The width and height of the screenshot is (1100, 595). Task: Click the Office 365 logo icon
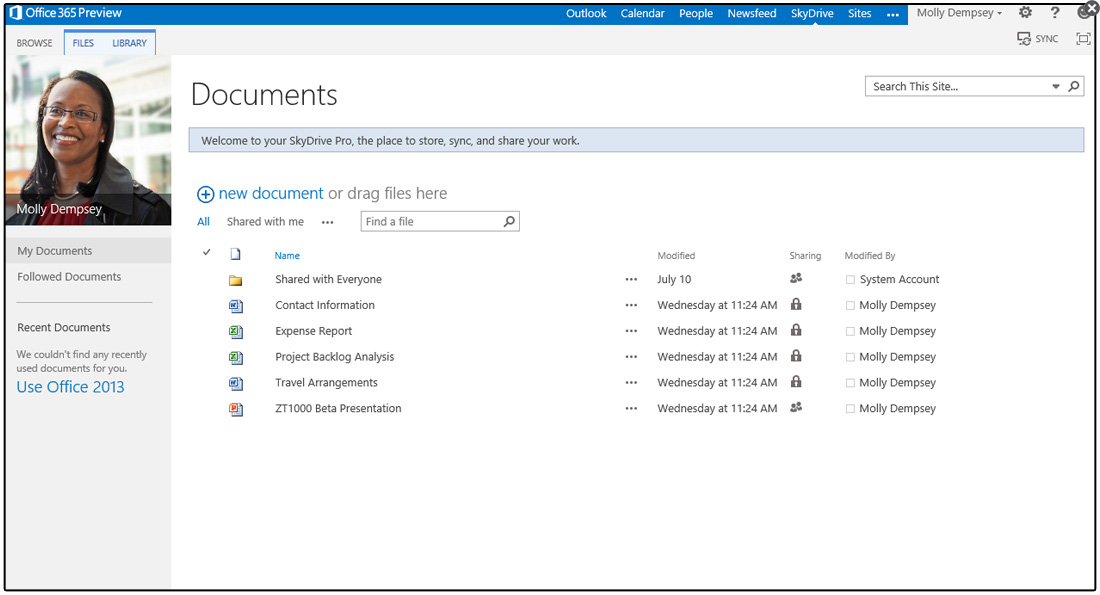[x=15, y=13]
